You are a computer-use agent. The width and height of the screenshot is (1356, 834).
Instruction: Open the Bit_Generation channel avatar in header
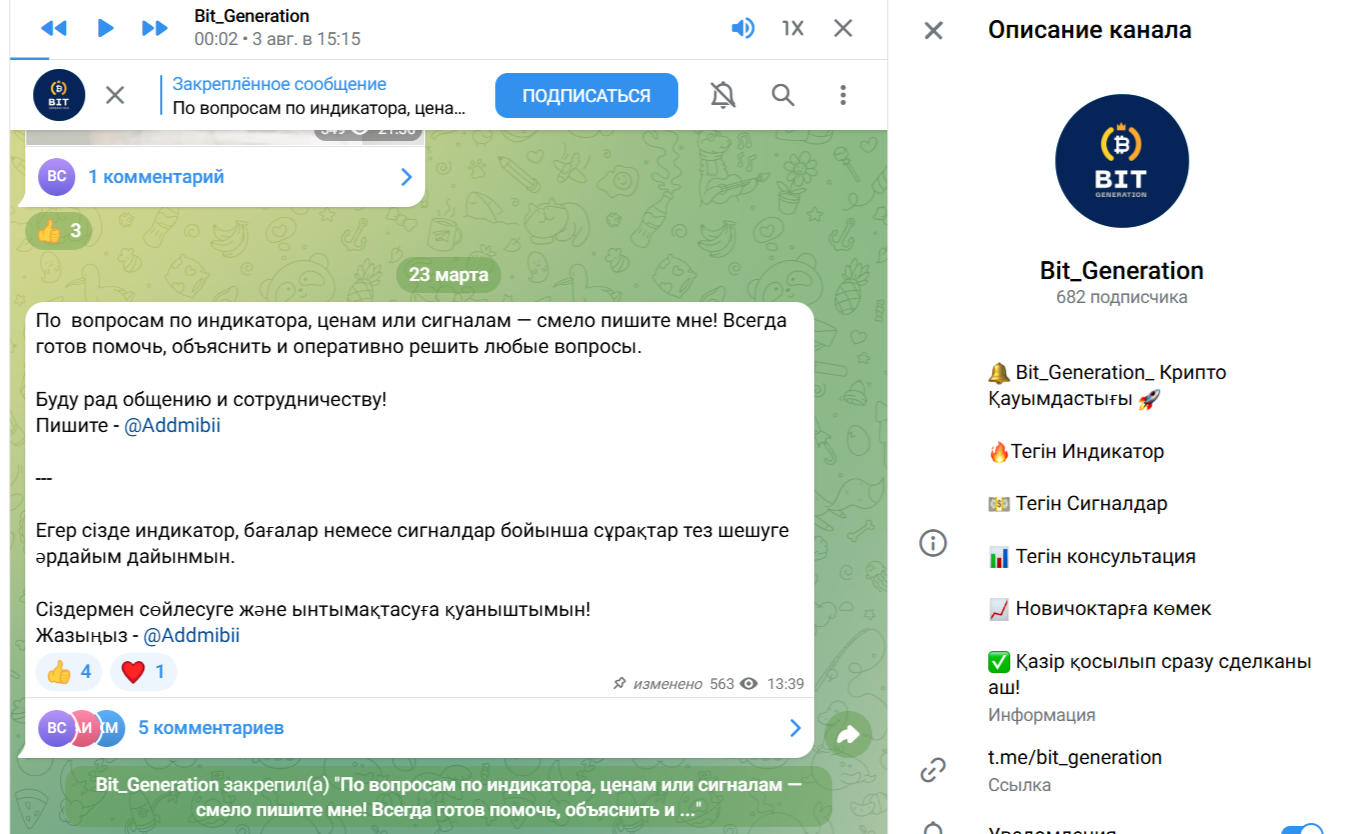(x=59, y=95)
